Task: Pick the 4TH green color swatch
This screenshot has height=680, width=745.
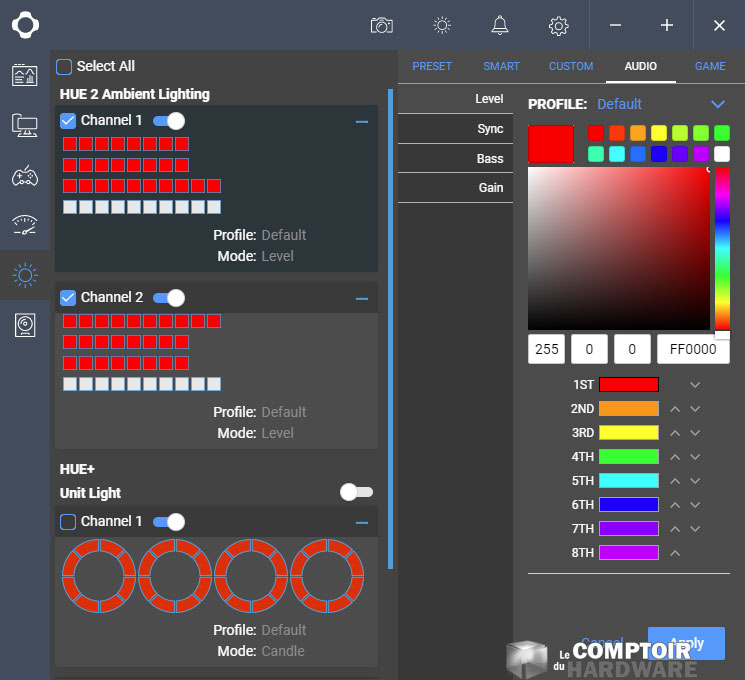Action: click(628, 457)
